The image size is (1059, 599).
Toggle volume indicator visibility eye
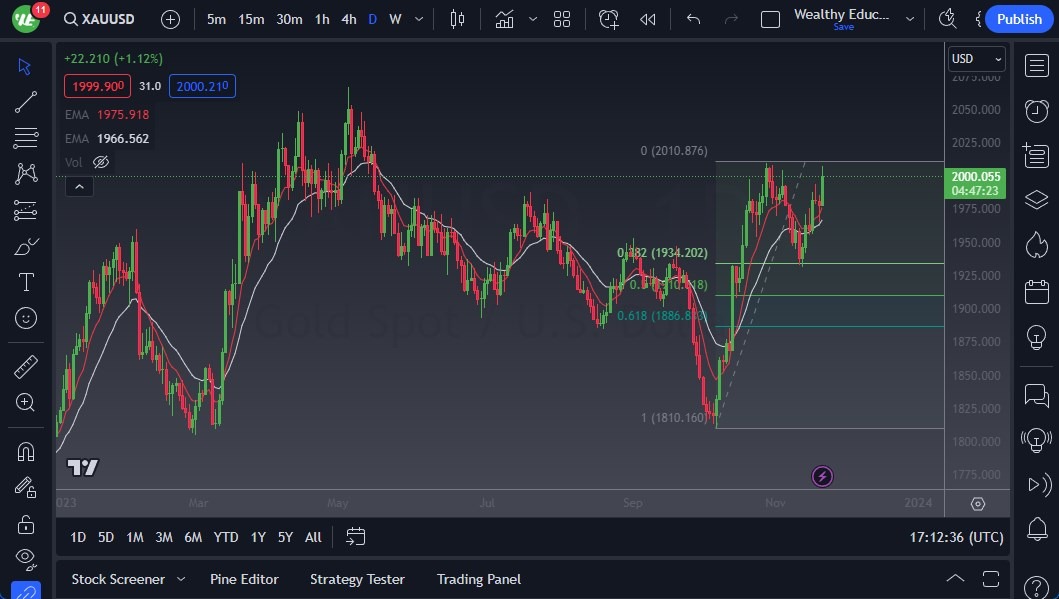[x=101, y=162]
